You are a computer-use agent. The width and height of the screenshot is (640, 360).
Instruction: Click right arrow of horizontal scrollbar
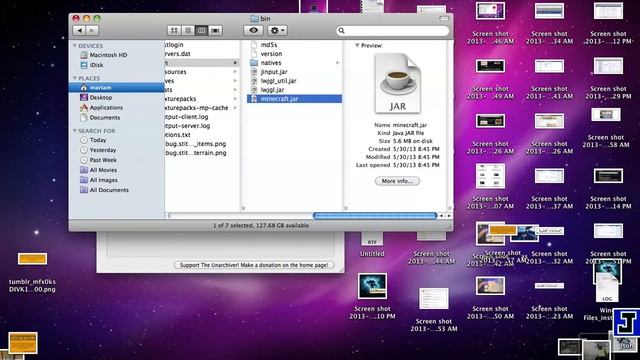tap(449, 216)
